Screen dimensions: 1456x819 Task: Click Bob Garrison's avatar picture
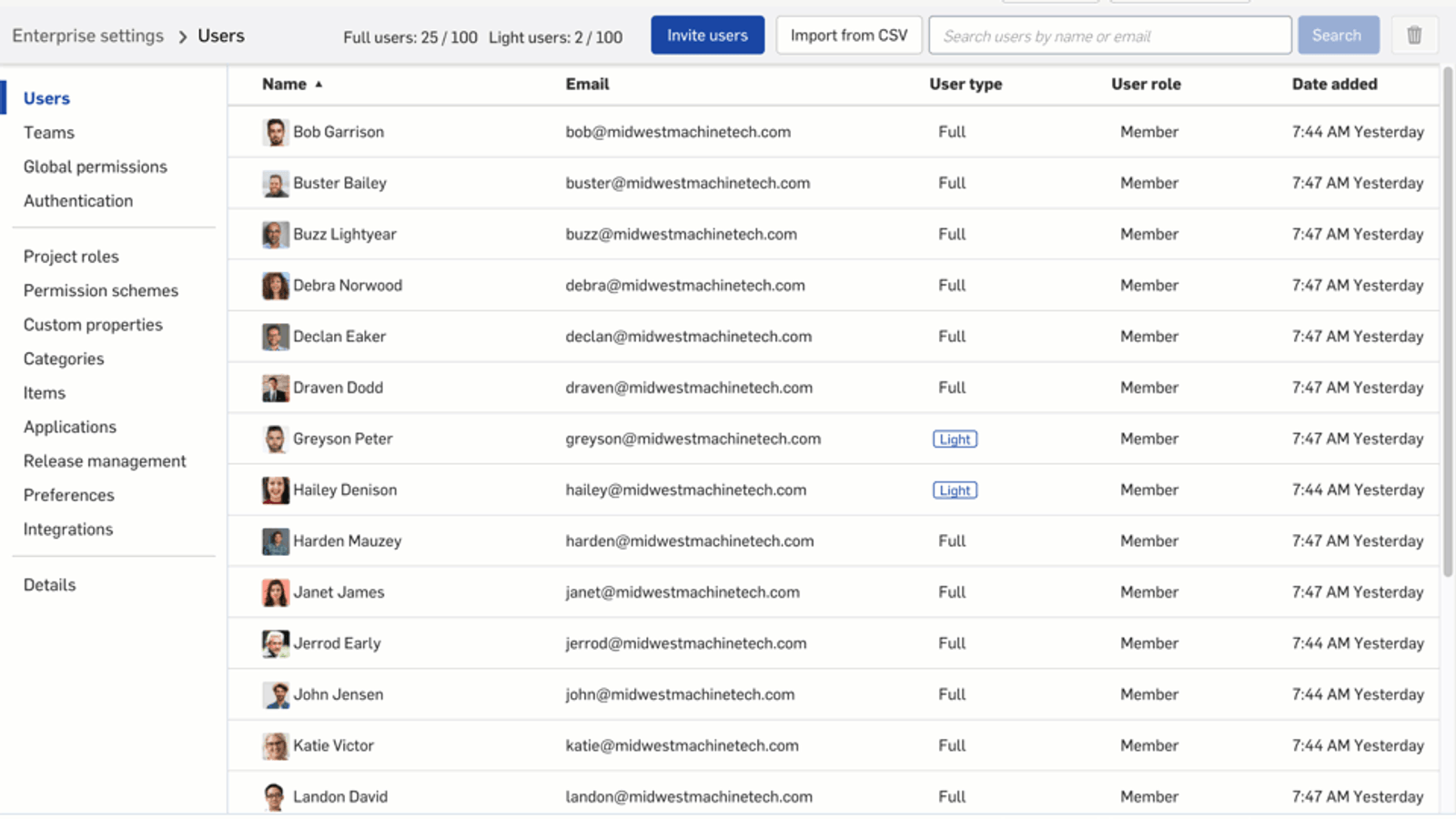pyautogui.click(x=275, y=132)
